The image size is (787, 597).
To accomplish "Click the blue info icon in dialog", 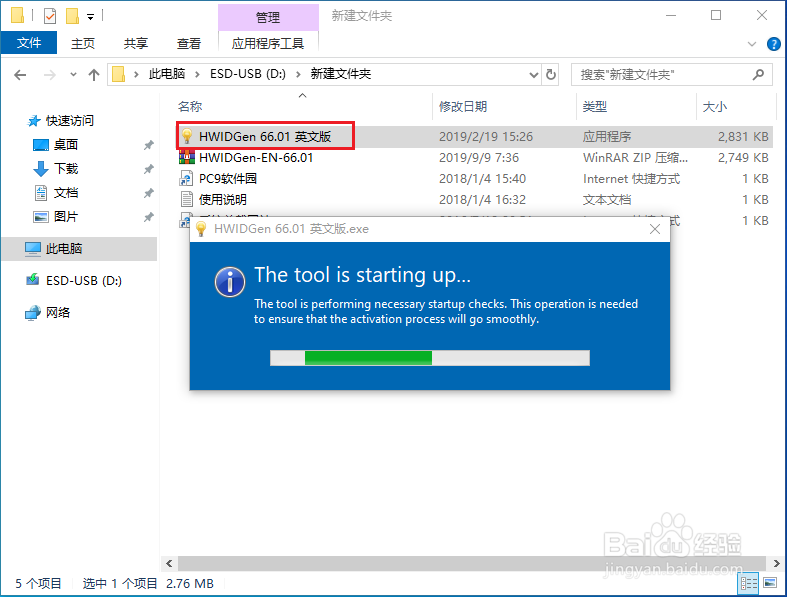I will (230, 282).
